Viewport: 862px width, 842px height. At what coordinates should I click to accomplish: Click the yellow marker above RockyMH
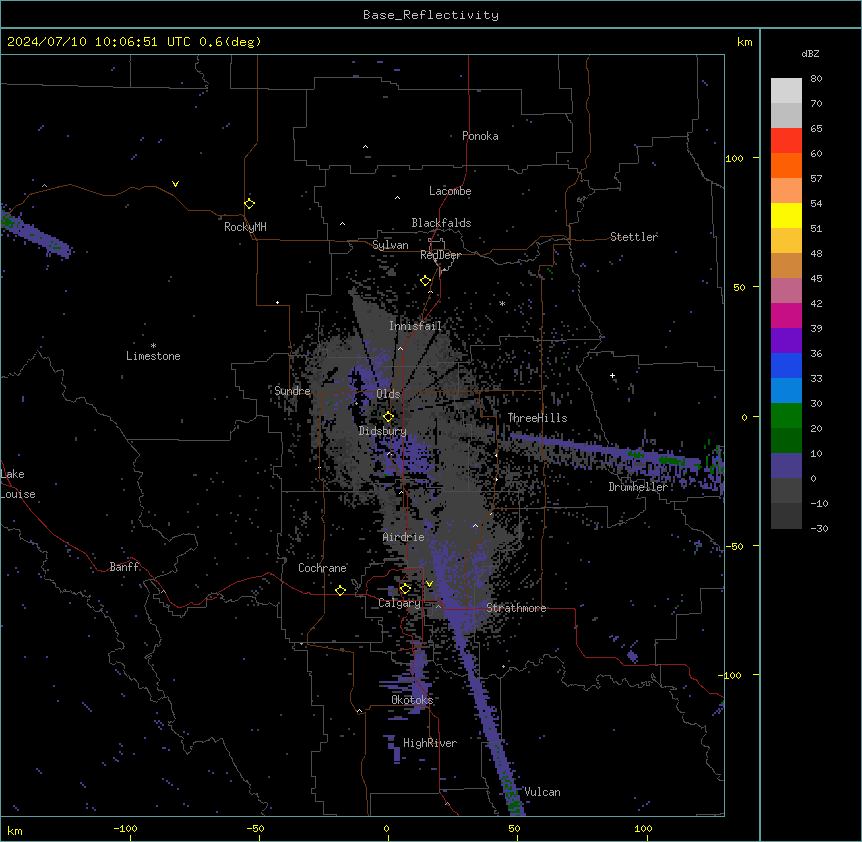coord(249,204)
